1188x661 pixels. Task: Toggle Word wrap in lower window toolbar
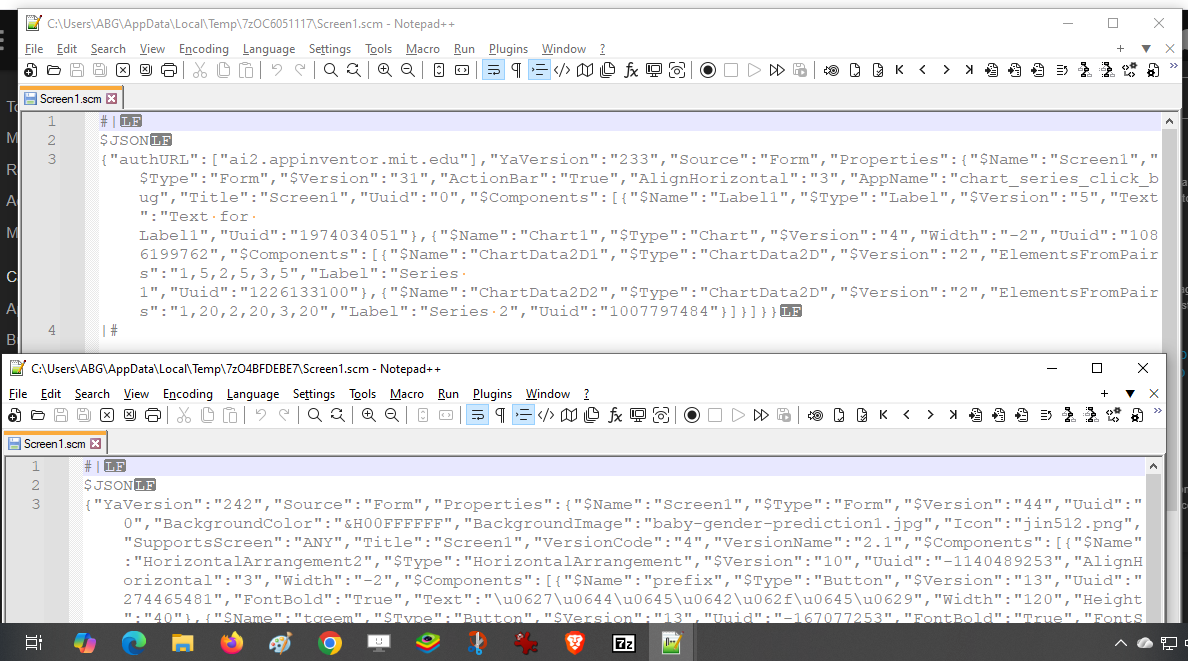[477, 415]
